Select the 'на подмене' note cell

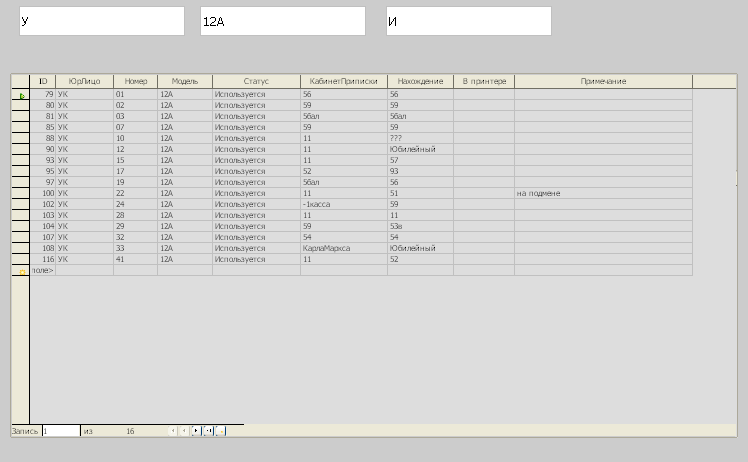(603, 194)
